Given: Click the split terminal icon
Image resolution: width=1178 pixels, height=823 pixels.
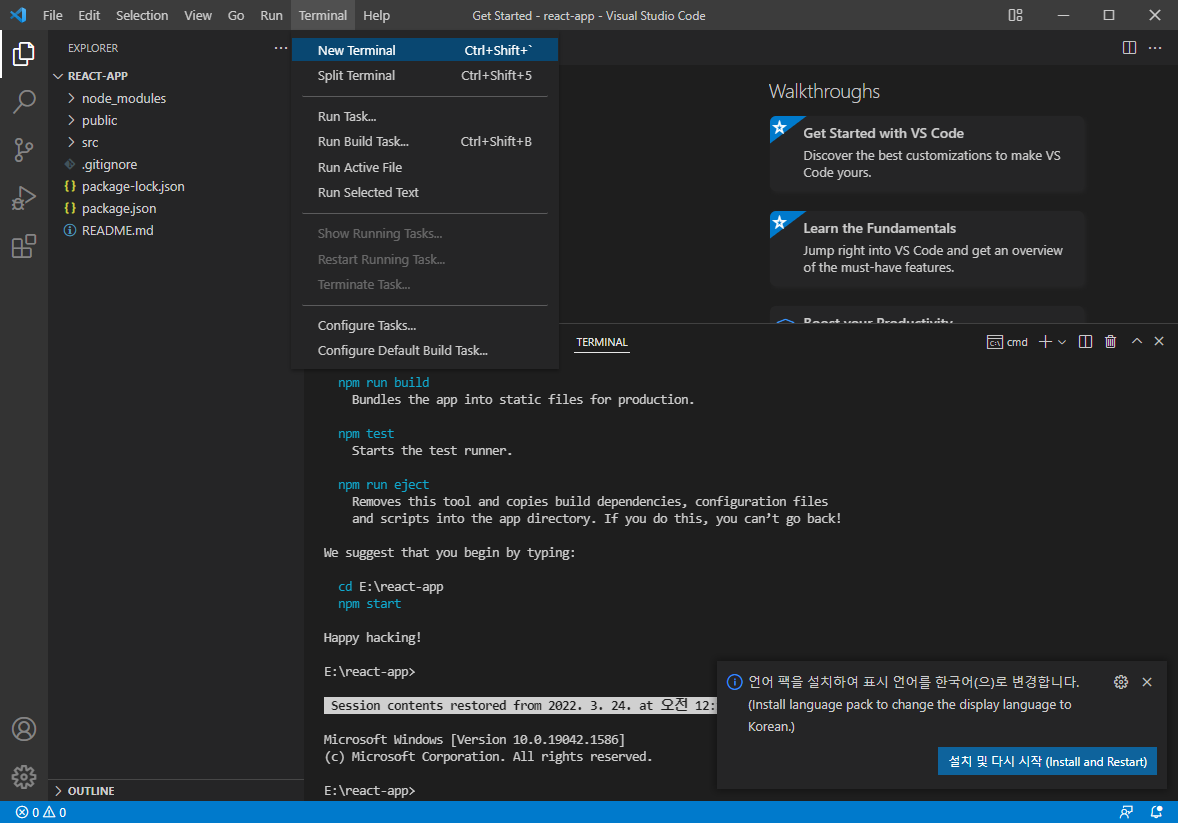Looking at the screenshot, I should coord(1086,342).
